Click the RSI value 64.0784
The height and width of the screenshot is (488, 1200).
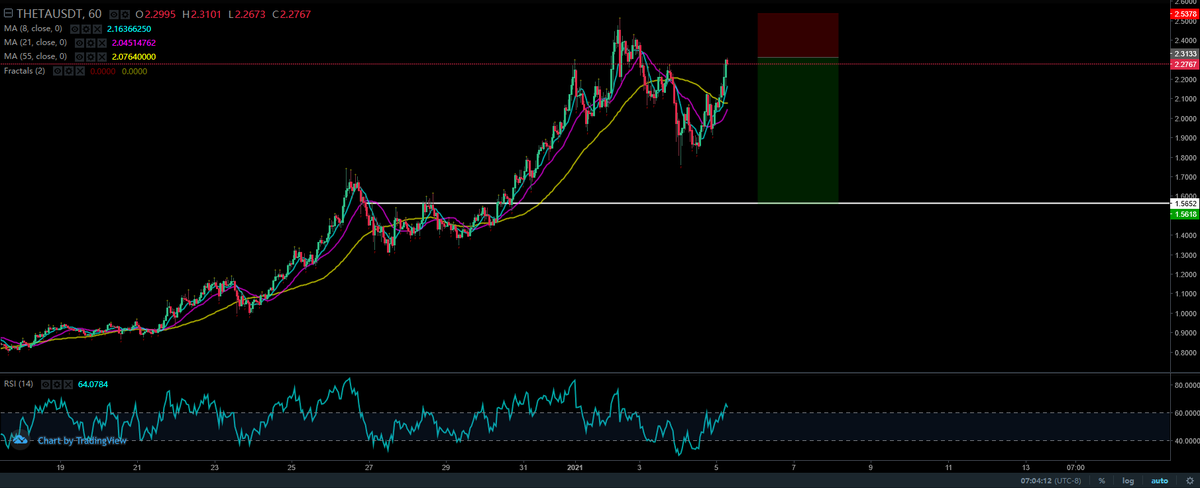click(x=93, y=385)
